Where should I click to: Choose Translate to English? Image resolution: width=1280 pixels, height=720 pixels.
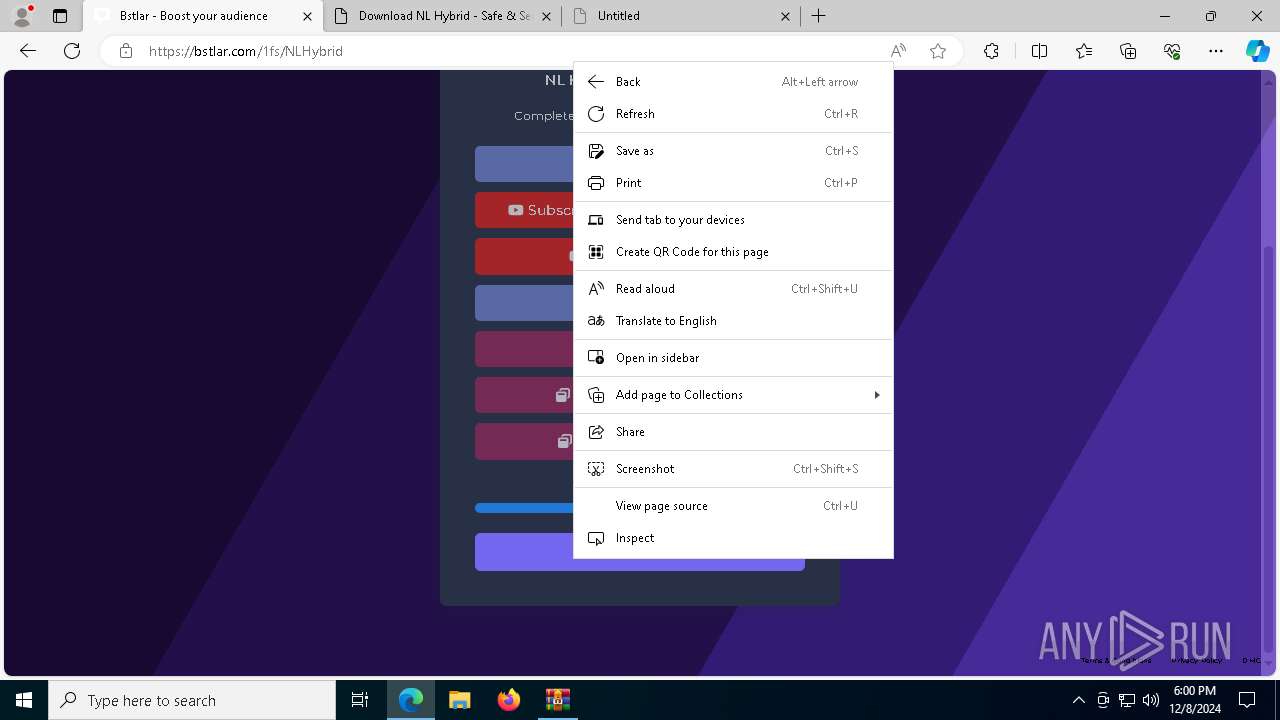[733, 321]
